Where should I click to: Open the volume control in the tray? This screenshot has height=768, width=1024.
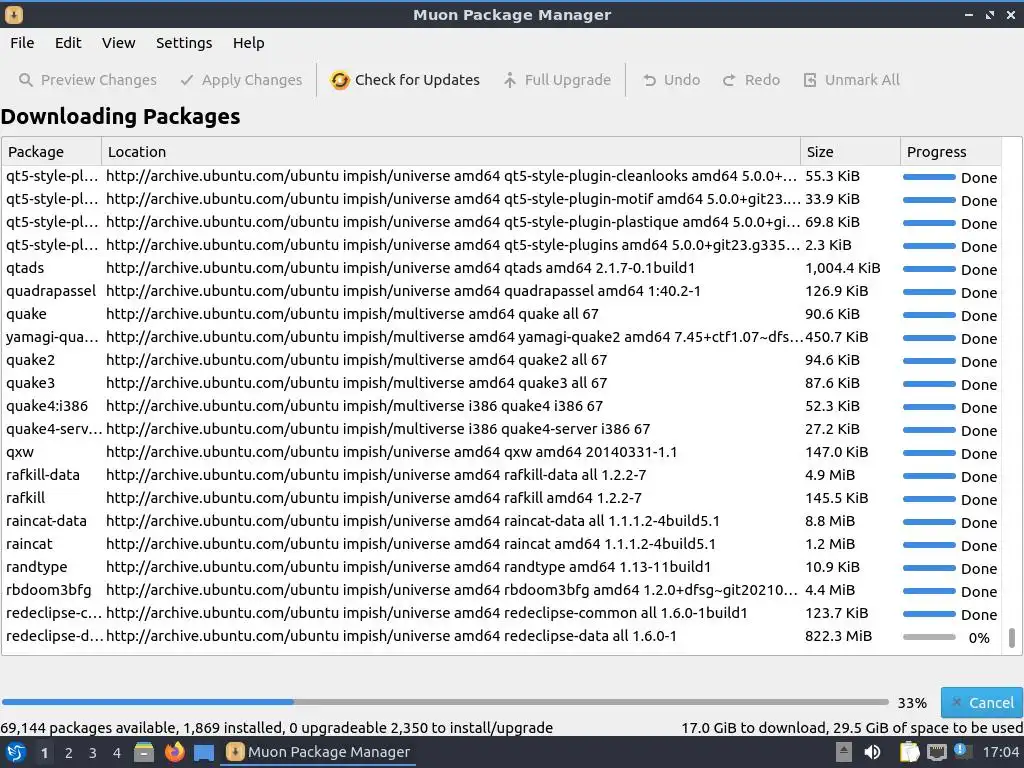coord(872,753)
